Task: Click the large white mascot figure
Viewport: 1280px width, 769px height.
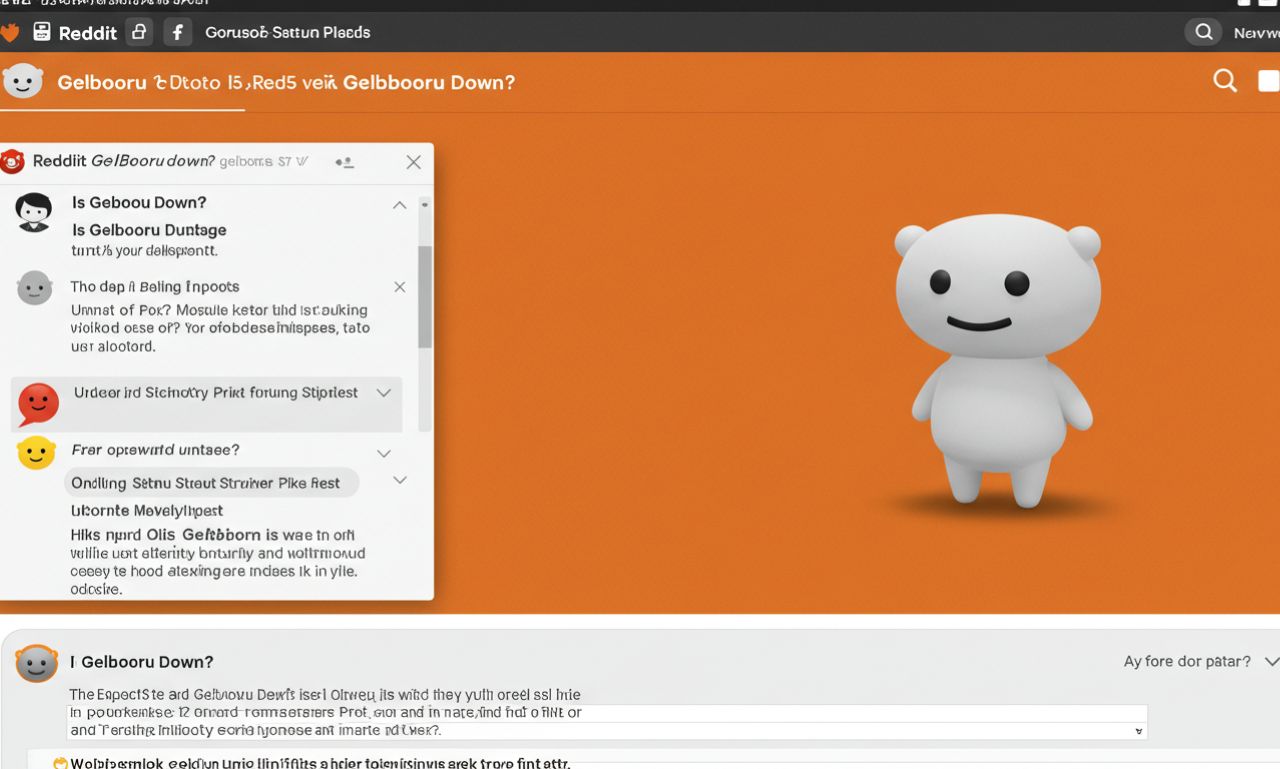Action: 998,360
